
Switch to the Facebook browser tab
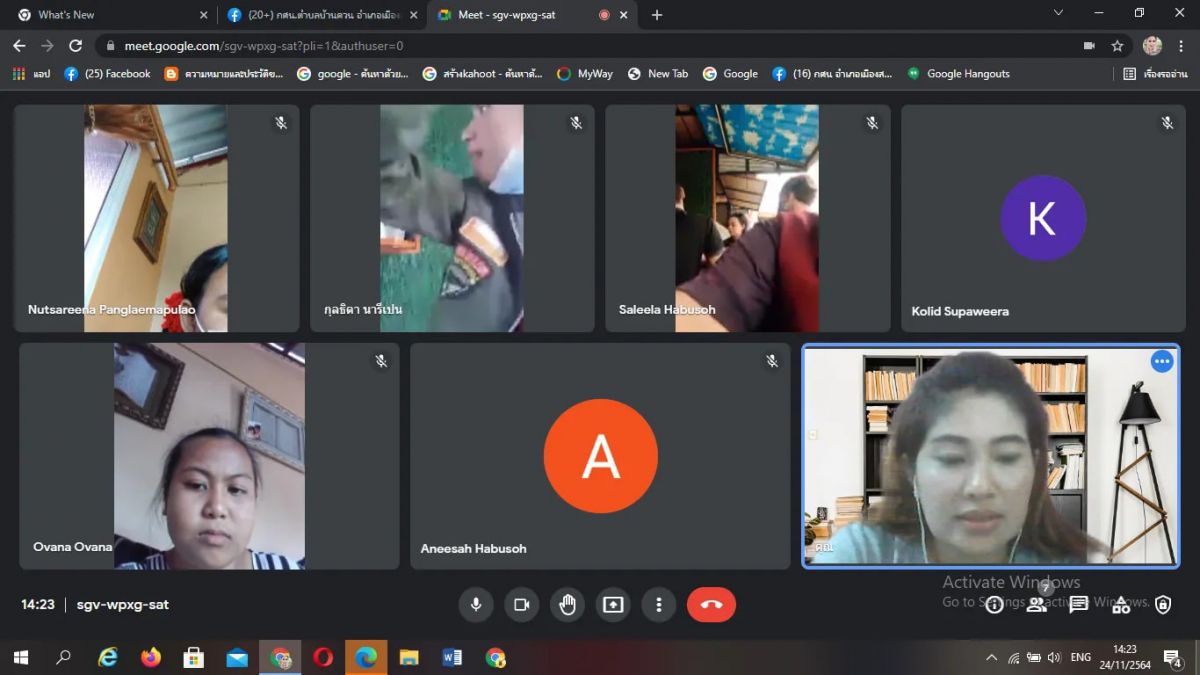320,15
